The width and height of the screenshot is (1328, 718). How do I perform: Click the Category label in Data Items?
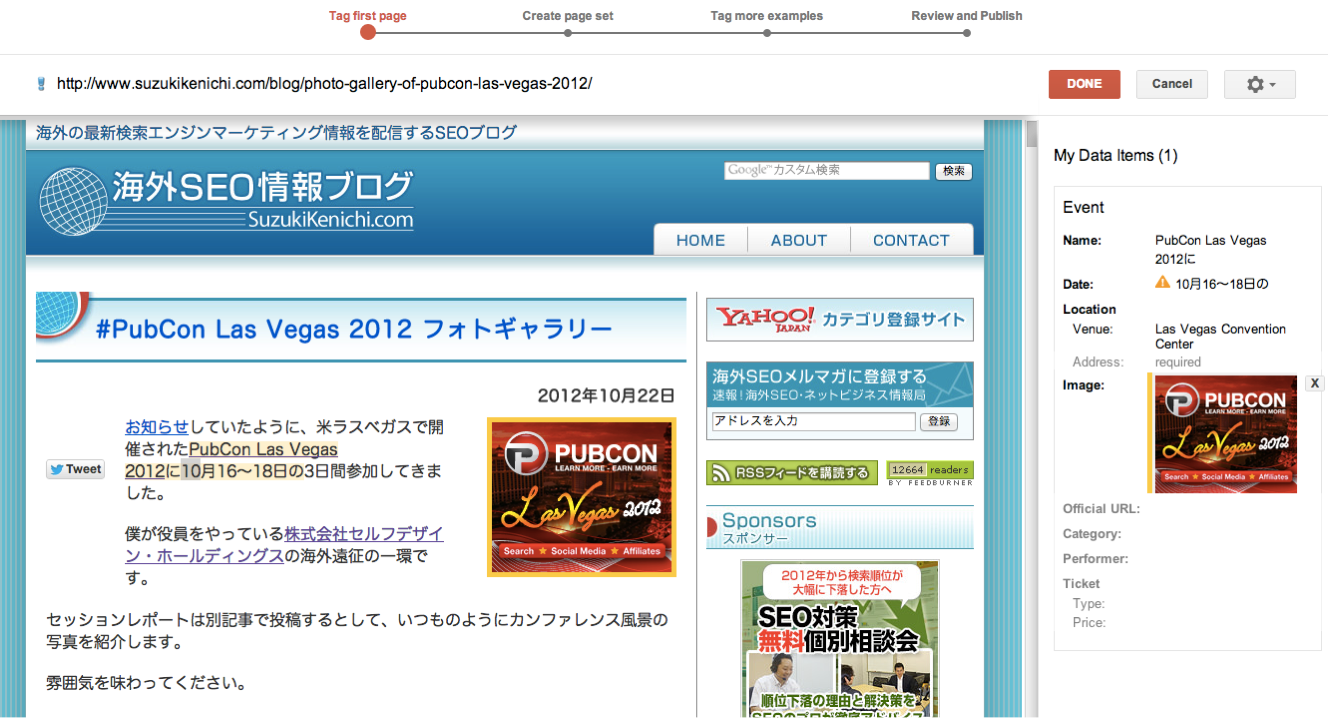coord(1092,534)
